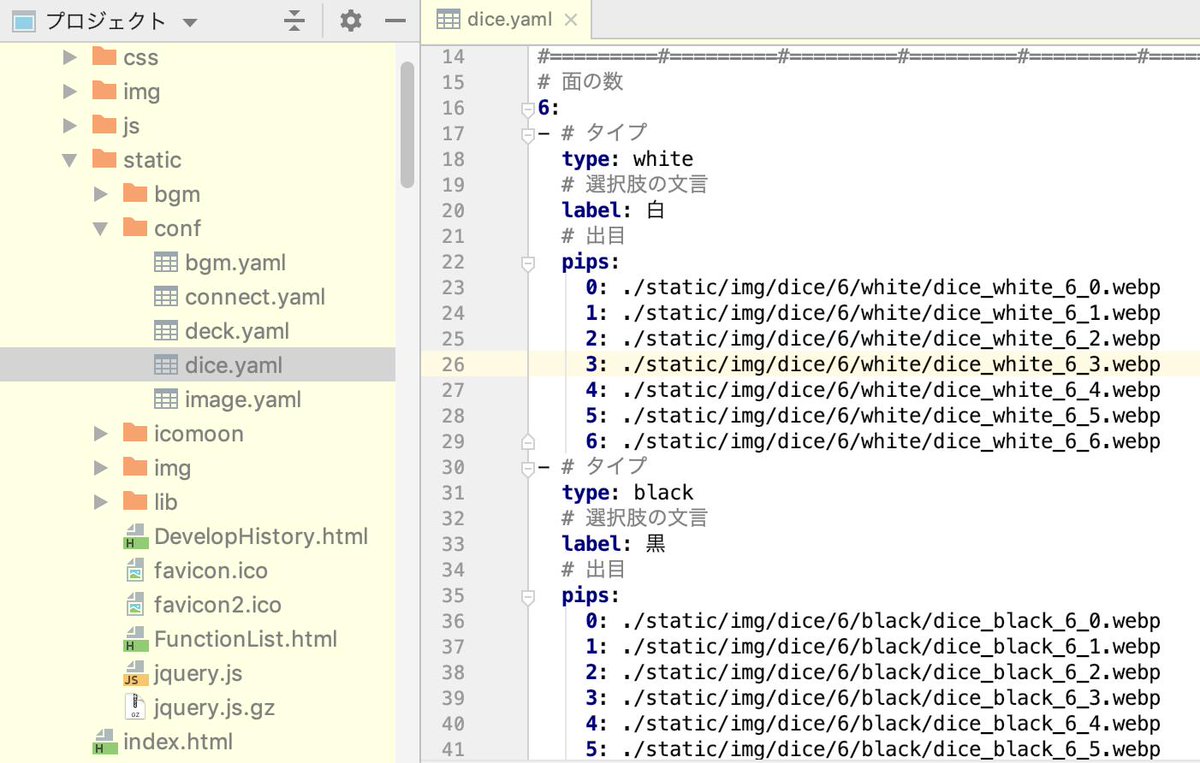
Task: Fold the list item at line 17
Action: 528,134
